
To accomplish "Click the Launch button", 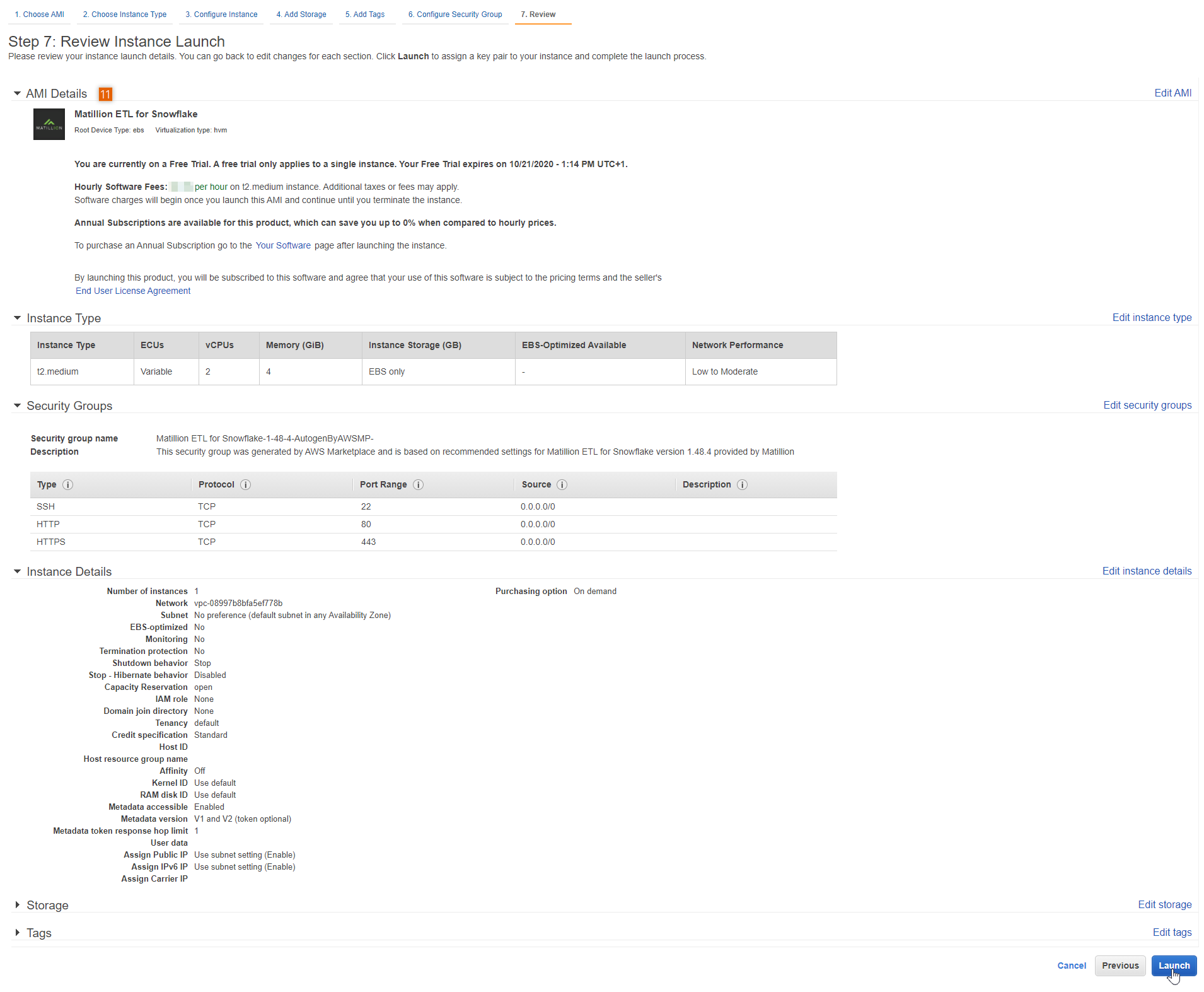I will point(1174,966).
